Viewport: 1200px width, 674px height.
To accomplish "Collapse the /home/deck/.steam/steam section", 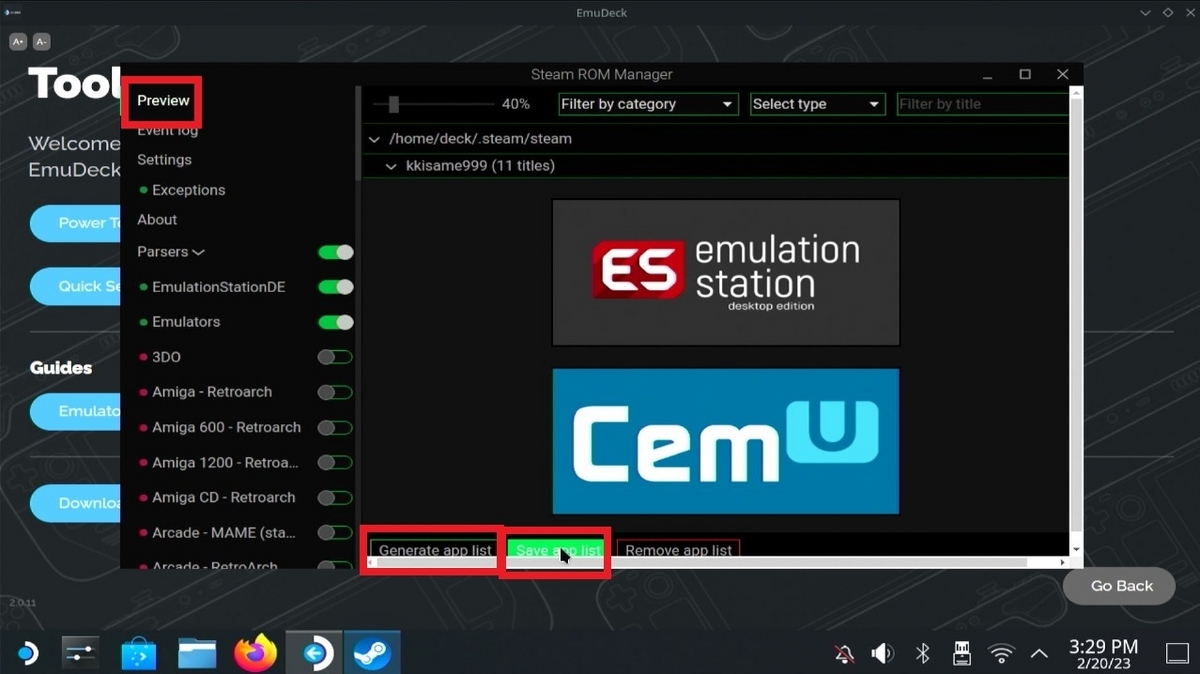I will click(x=374, y=139).
